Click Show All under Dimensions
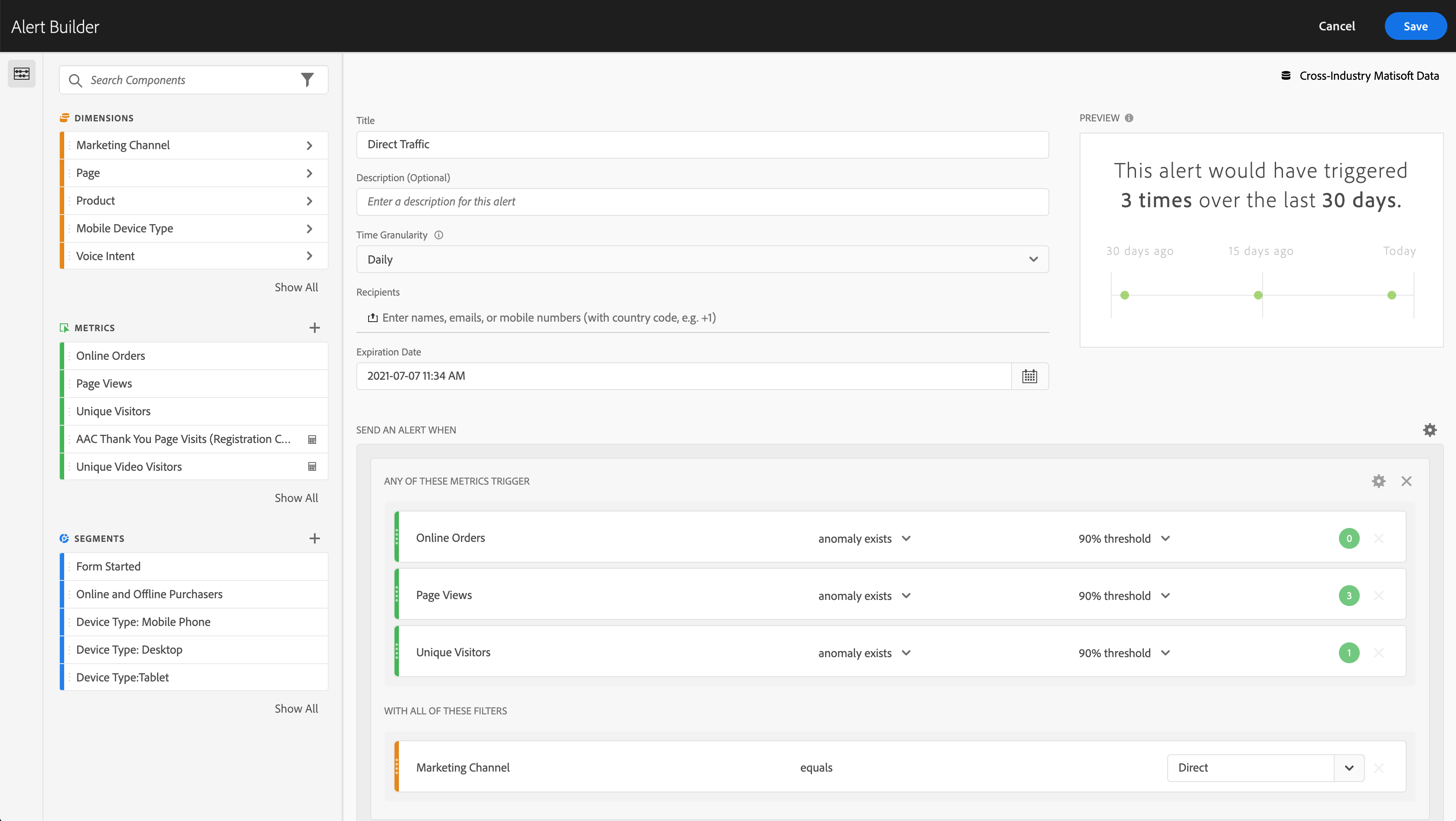 point(296,287)
